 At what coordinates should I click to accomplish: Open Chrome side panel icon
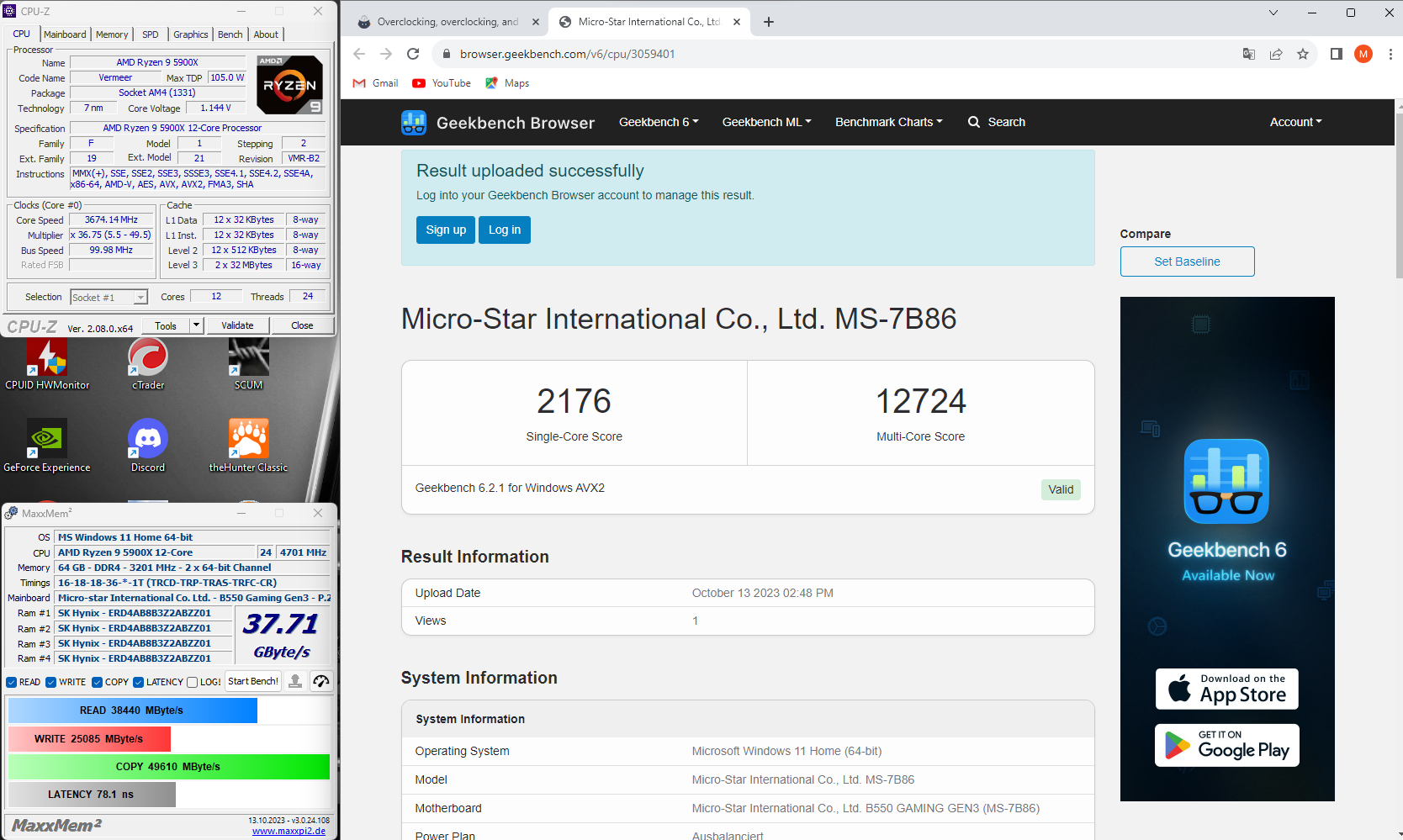pos(1336,54)
